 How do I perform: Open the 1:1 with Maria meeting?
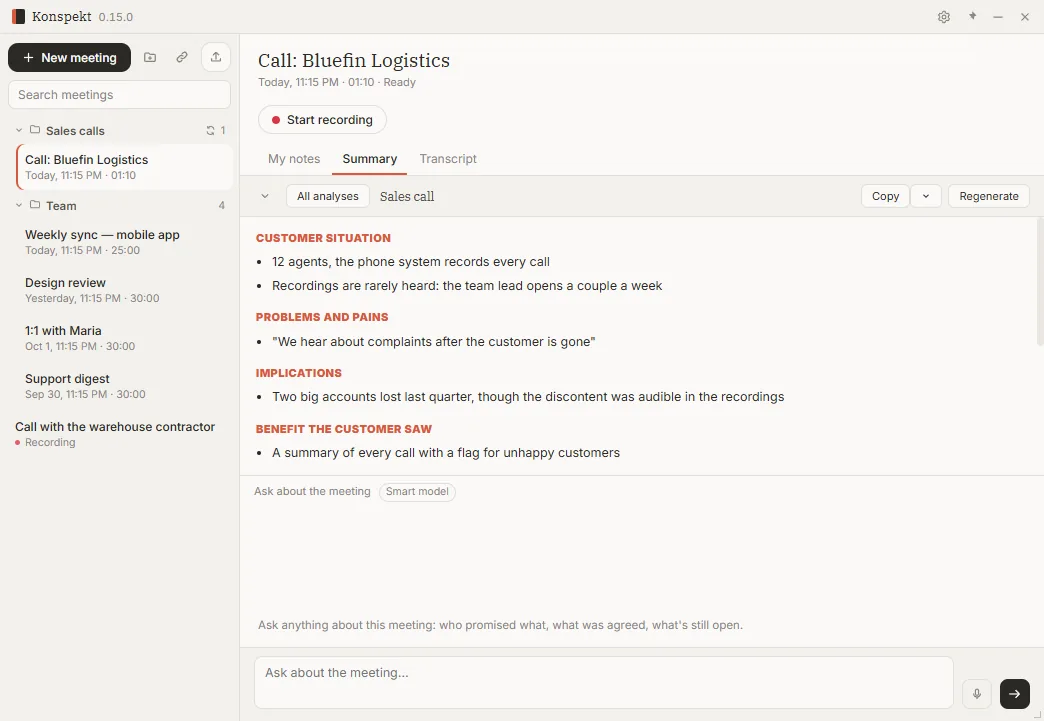(125, 338)
